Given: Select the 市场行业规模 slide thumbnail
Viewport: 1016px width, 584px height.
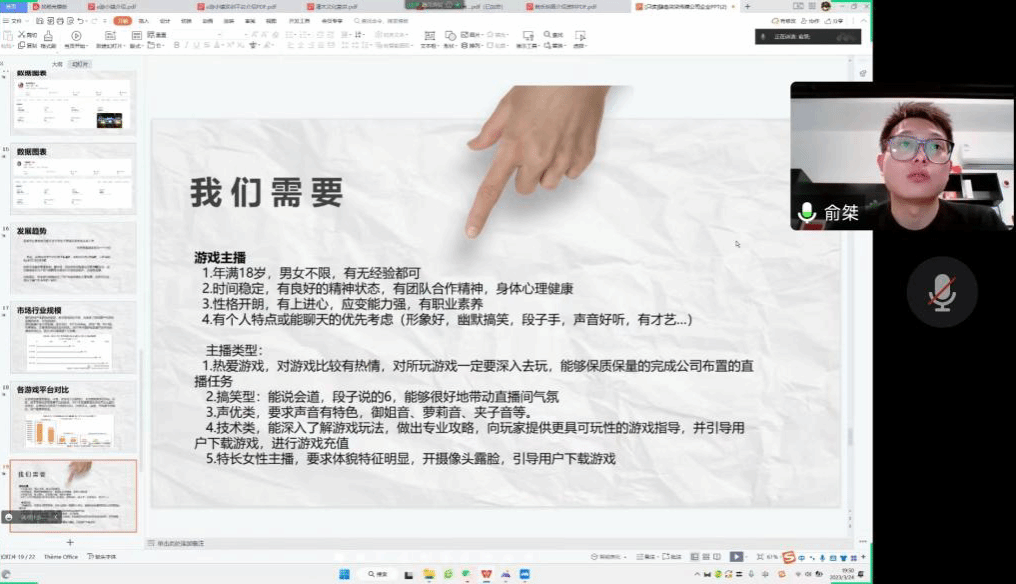Looking at the screenshot, I should point(73,340).
